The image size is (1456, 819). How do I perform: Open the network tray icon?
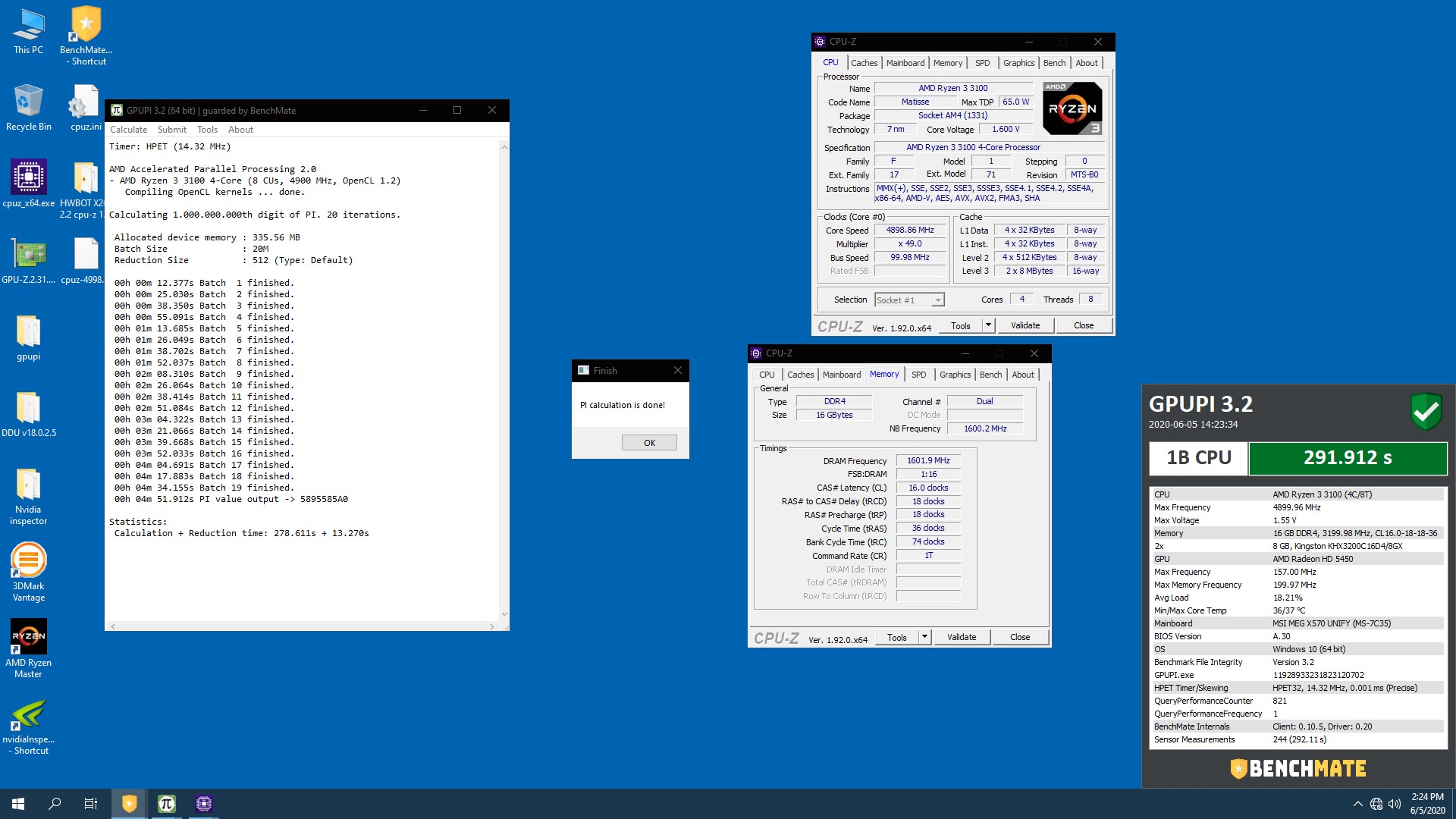point(1376,804)
